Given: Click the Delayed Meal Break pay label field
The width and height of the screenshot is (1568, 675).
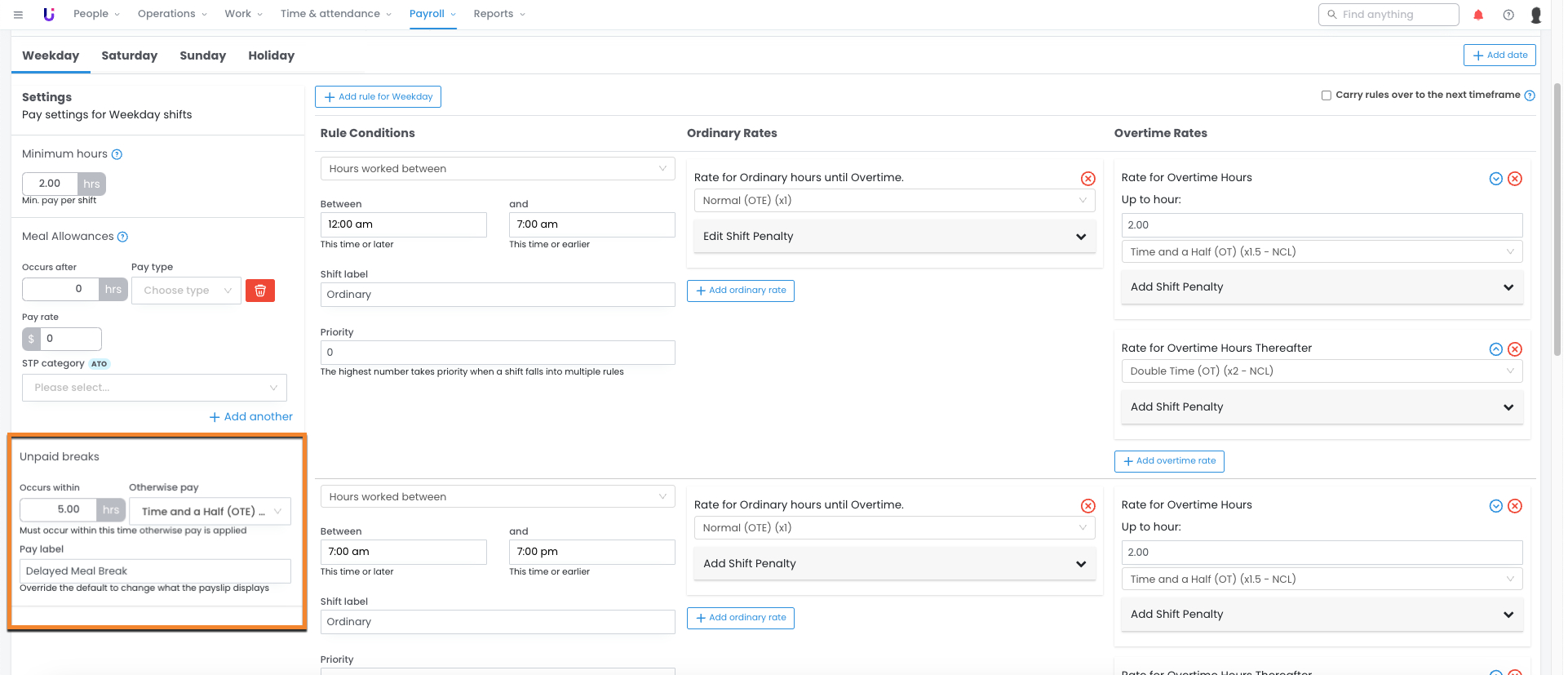Looking at the screenshot, I should click(x=155, y=571).
